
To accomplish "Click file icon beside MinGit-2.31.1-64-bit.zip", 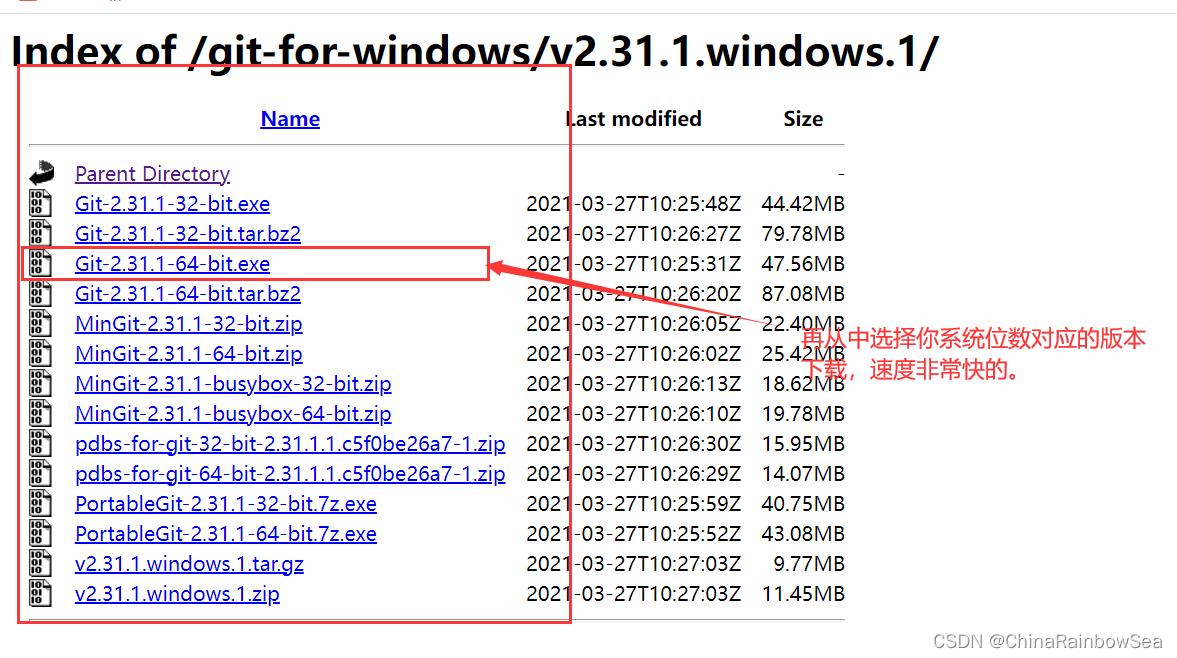I will pyautogui.click(x=41, y=353).
